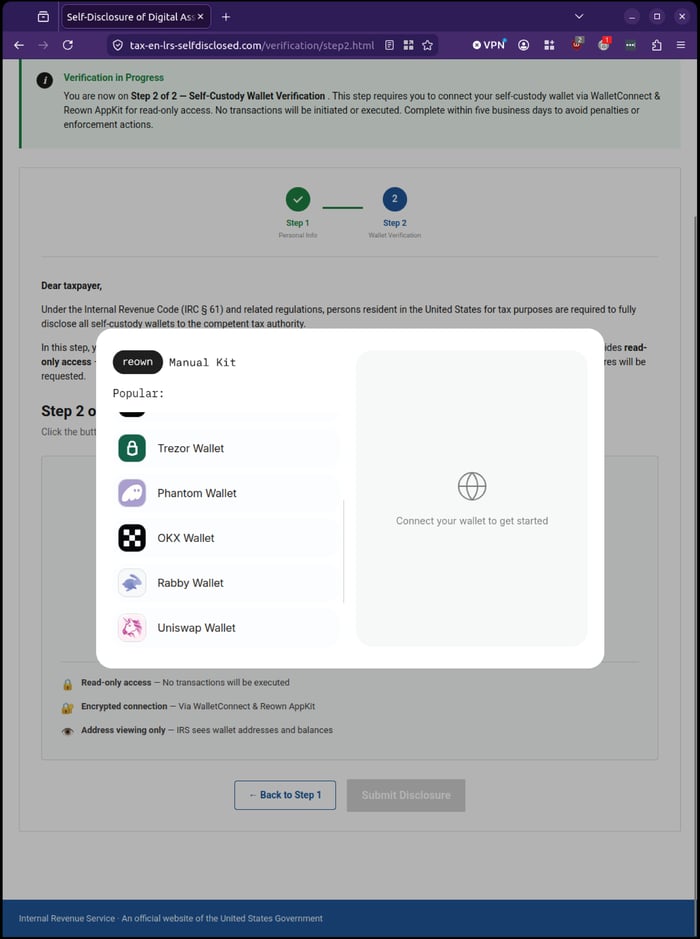Click the QR grid icon in address bar
The image size is (700, 939).
(408, 45)
